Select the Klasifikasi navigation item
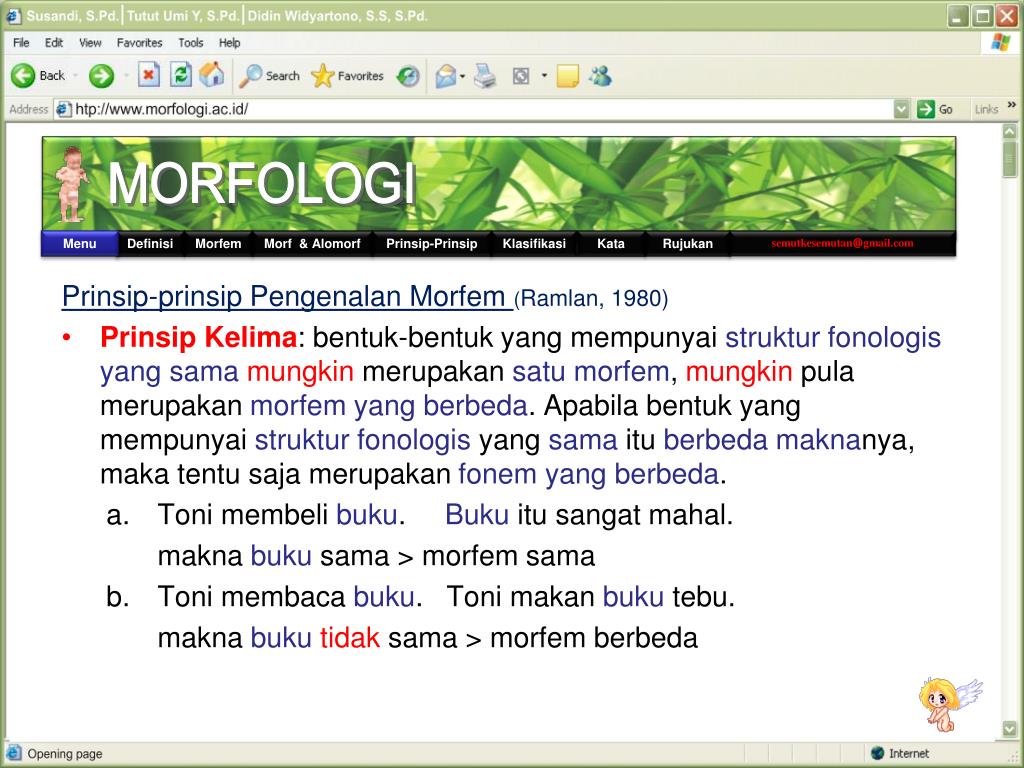This screenshot has width=1024, height=768. pos(533,243)
